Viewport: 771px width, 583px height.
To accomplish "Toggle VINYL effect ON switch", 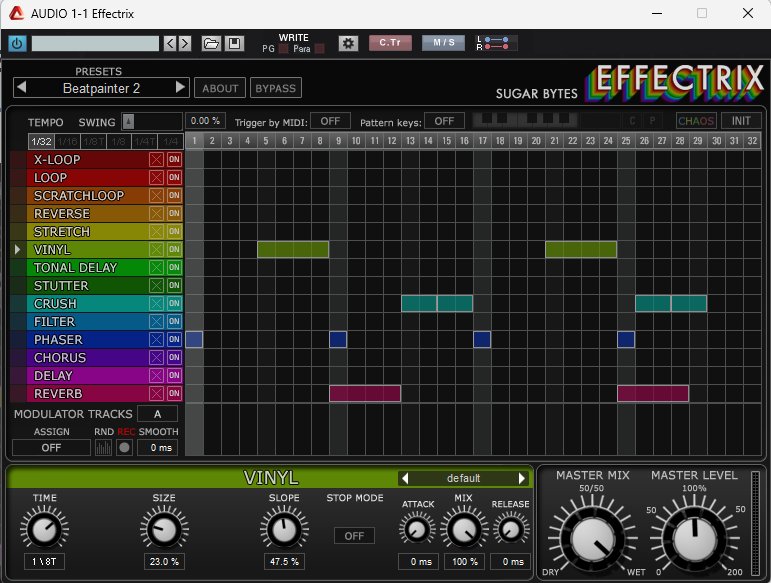I will [174, 250].
